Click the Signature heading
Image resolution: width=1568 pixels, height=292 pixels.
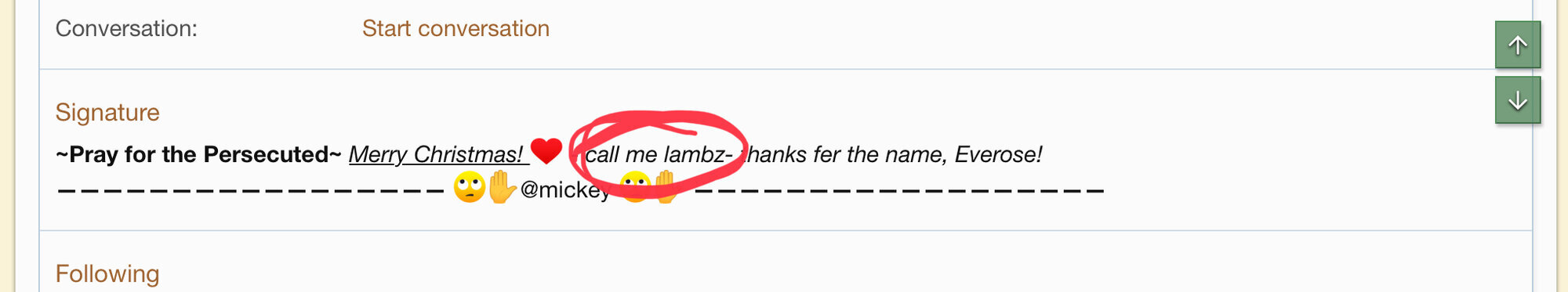click(107, 112)
